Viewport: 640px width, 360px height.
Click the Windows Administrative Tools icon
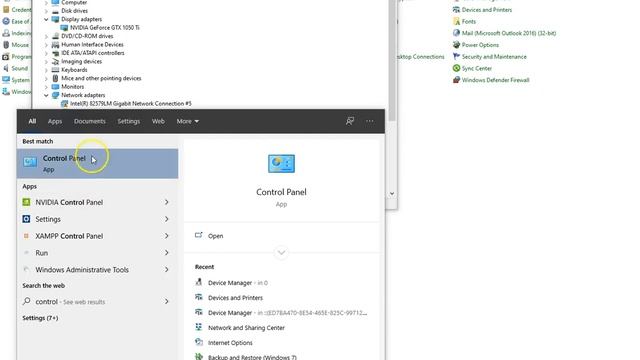pos(26,269)
